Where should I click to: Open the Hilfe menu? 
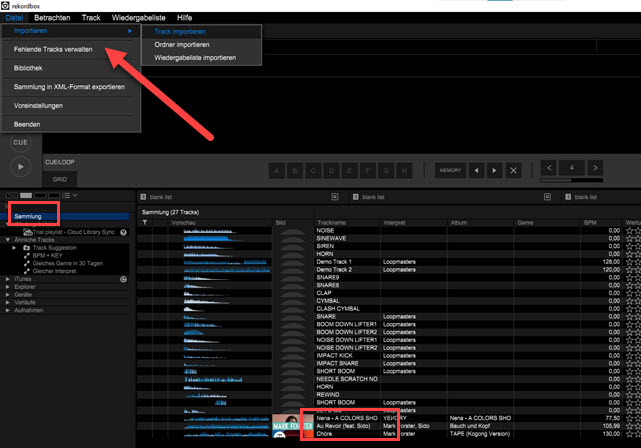(184, 18)
